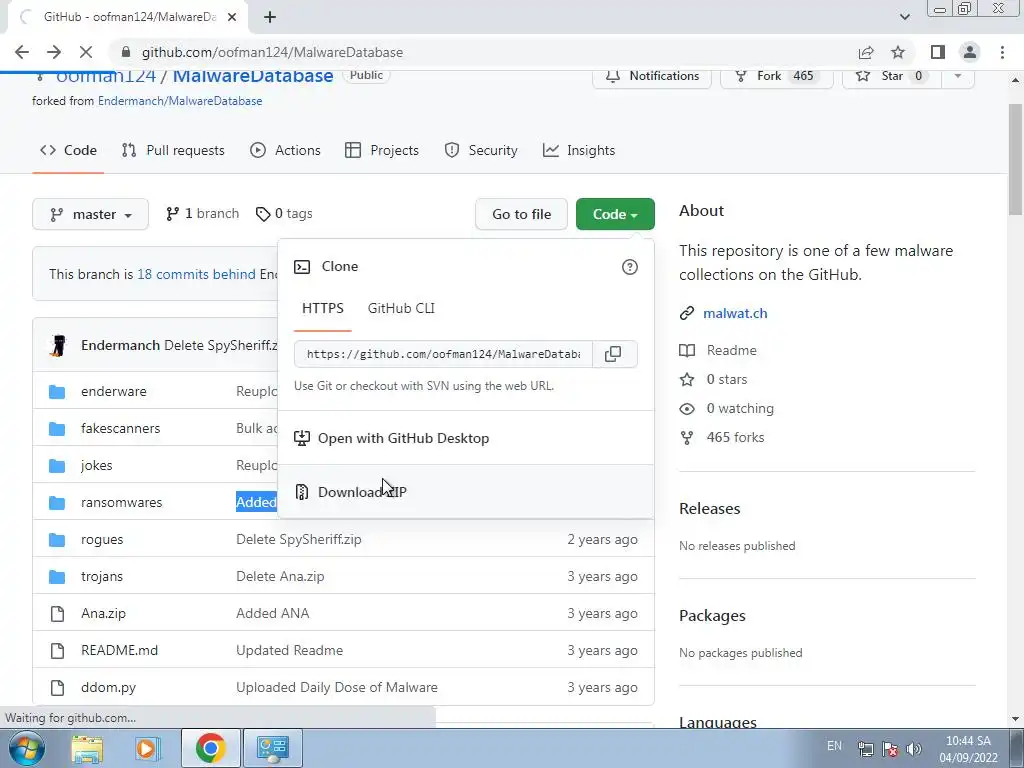Select the Code repository tab

pyautogui.click(x=68, y=150)
